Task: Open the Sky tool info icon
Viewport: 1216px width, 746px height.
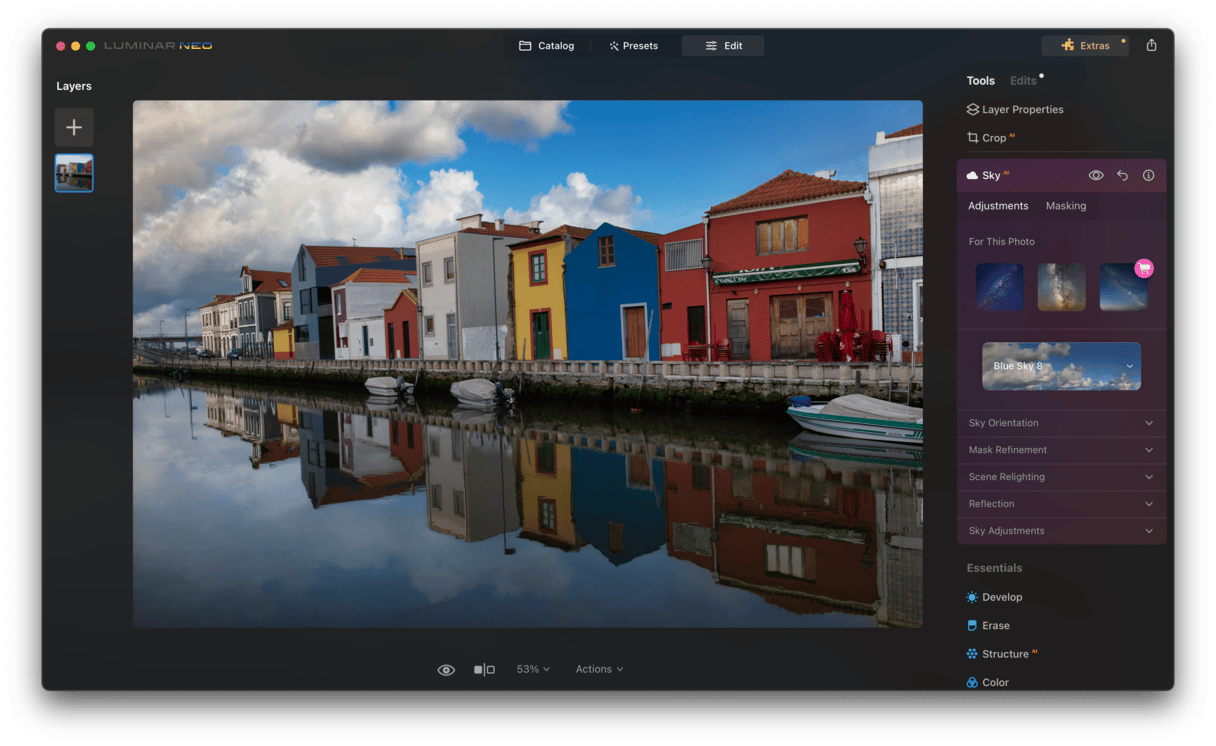Action: 1148,175
